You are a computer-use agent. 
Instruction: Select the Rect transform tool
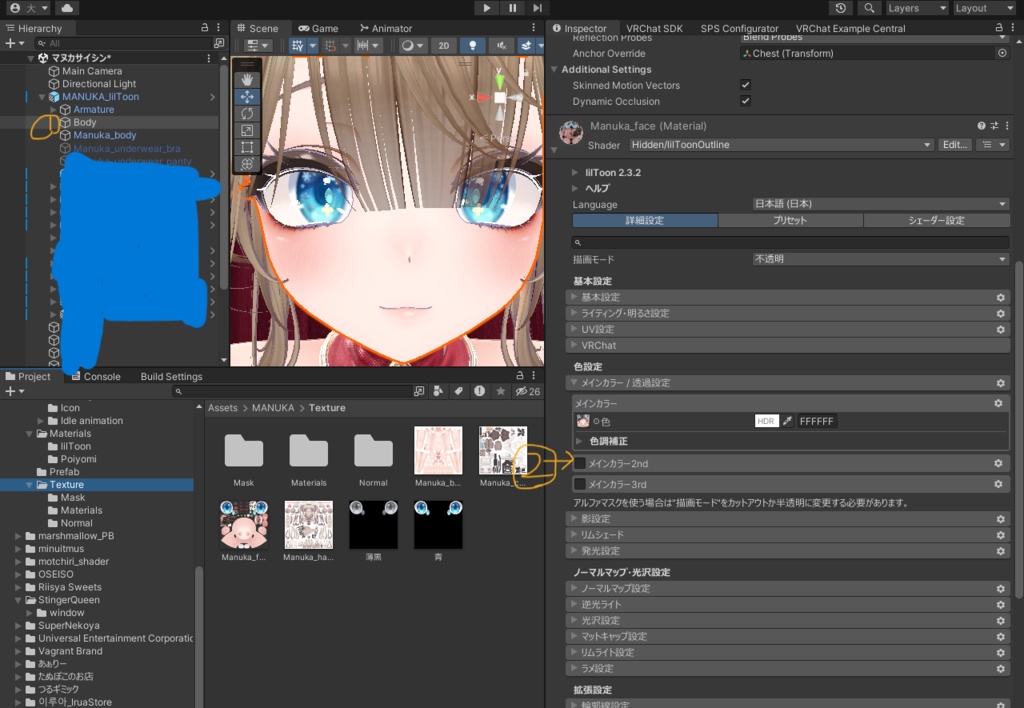pyautogui.click(x=247, y=147)
